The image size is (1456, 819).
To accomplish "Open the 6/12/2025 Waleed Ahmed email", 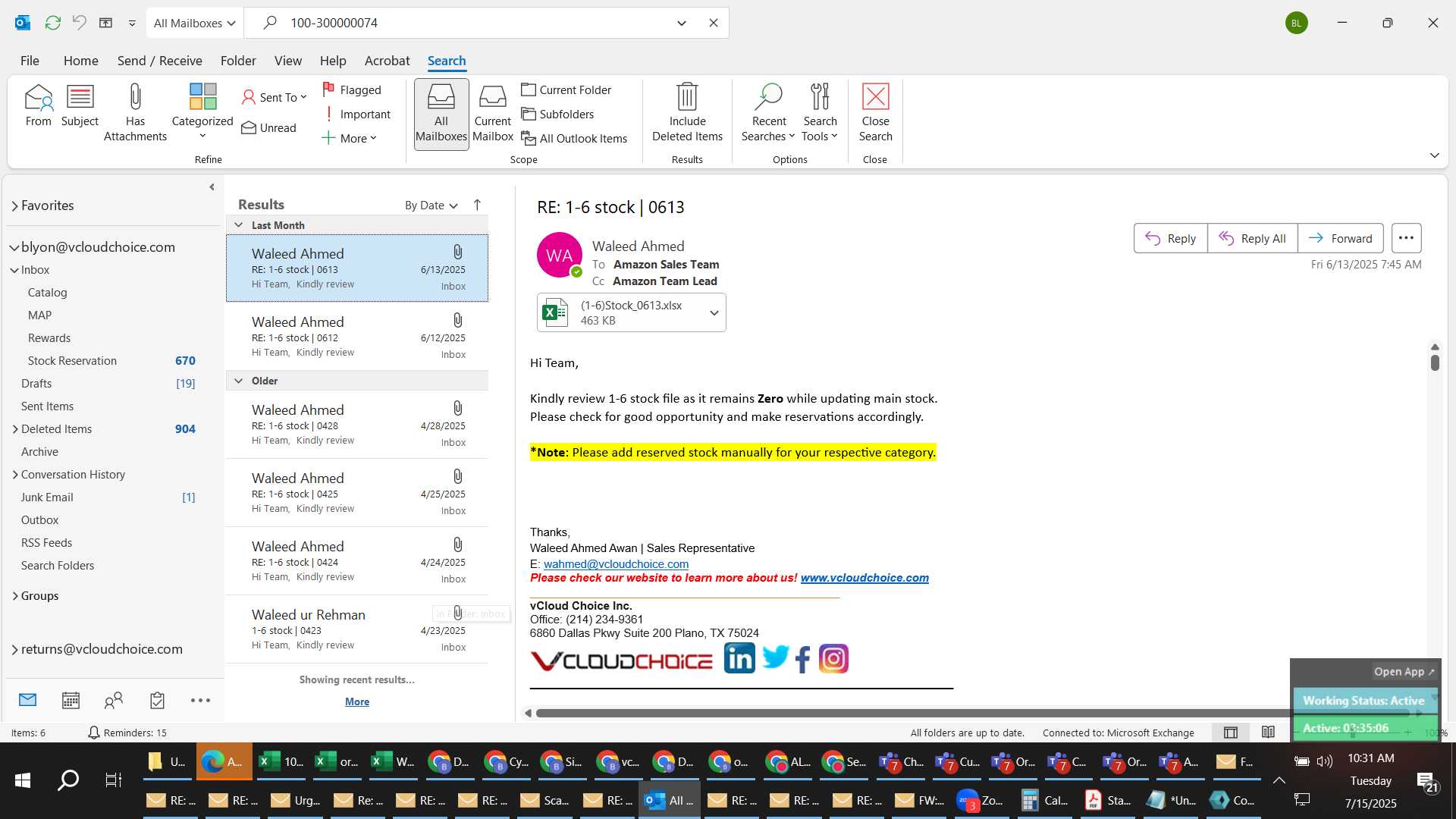I will click(357, 337).
